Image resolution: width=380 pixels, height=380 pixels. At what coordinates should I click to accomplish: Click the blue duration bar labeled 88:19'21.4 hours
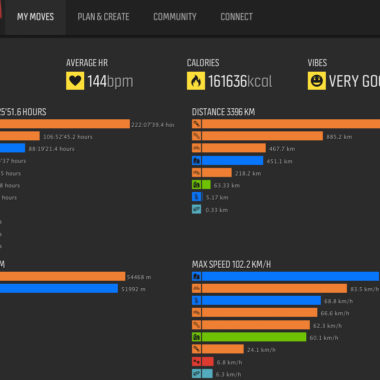[x=12, y=148]
